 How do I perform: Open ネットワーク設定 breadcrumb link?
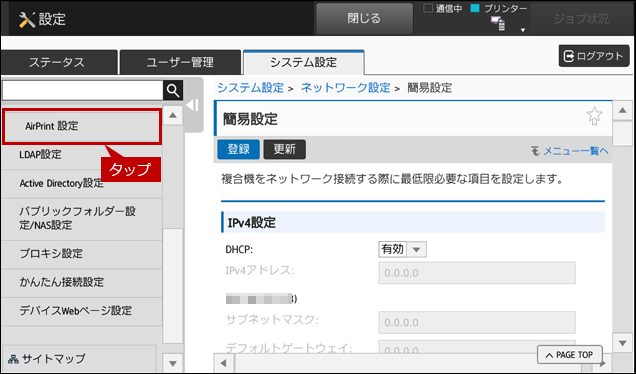(345, 88)
